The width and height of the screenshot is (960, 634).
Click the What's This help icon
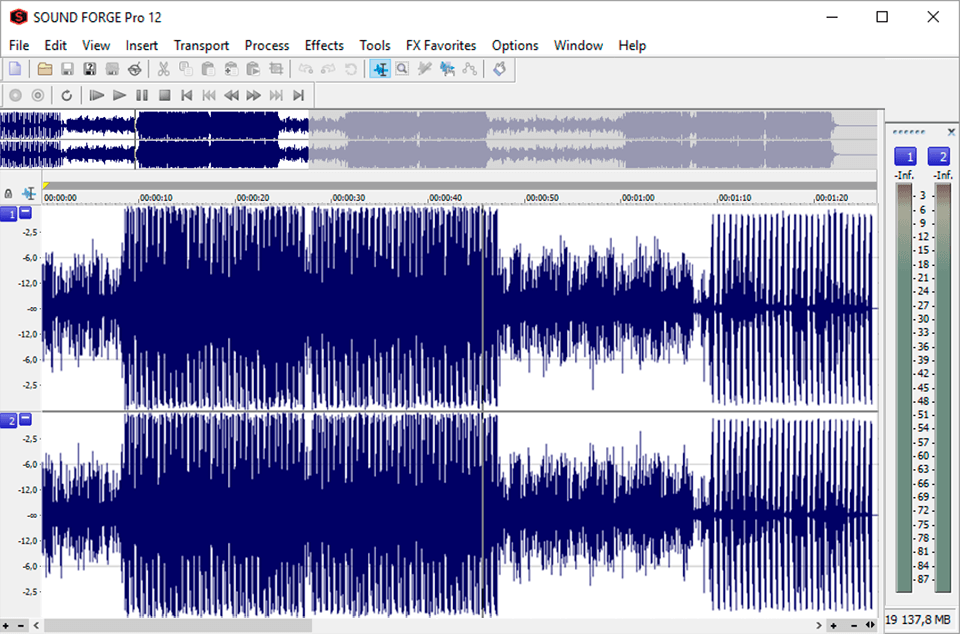499,68
